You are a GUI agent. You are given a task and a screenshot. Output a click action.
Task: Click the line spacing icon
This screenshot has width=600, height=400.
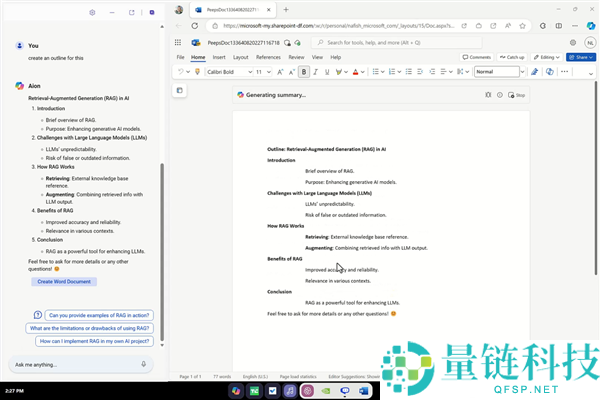pyautogui.click(x=460, y=72)
